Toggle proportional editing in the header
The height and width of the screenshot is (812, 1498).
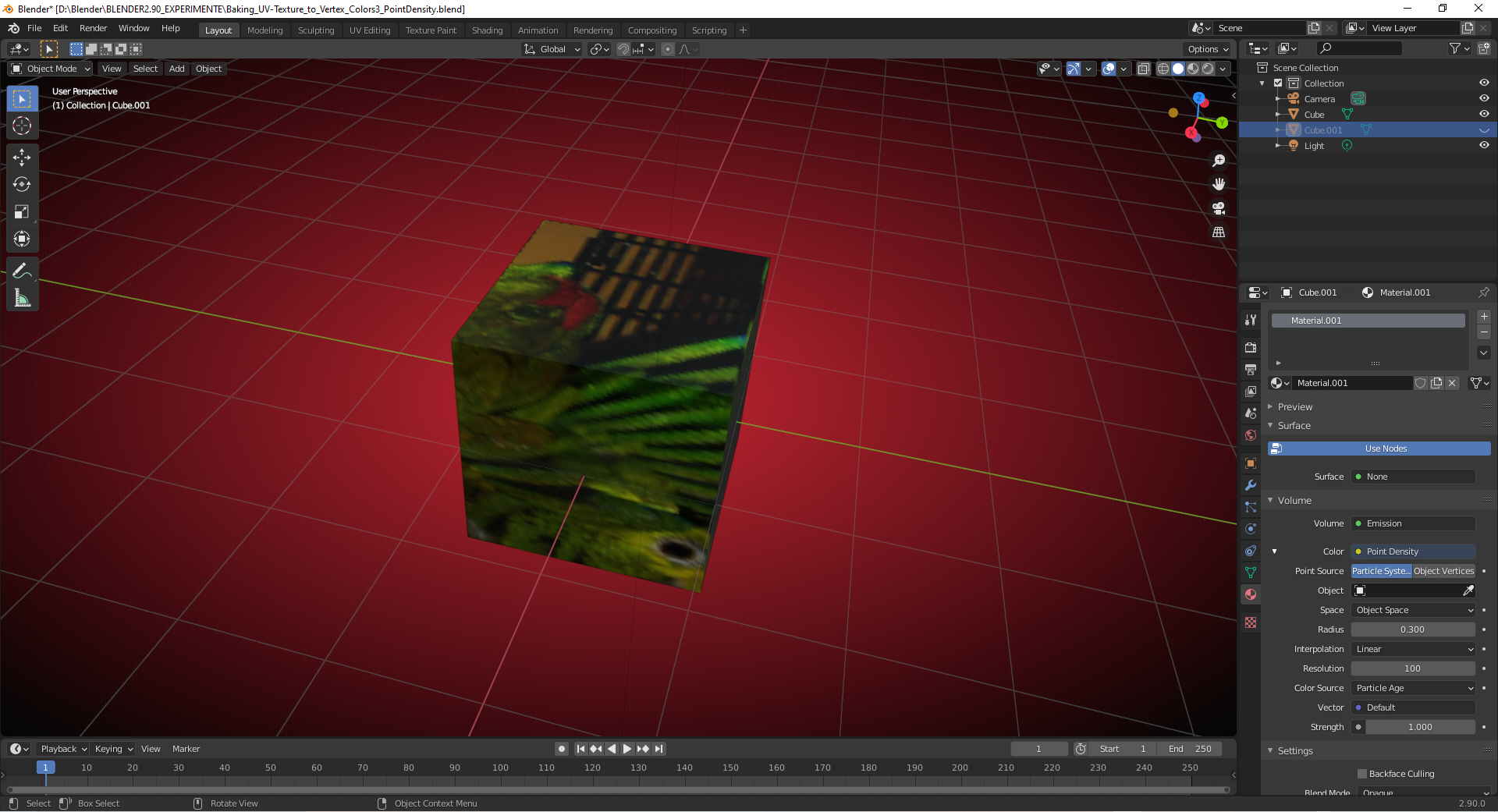(x=667, y=48)
